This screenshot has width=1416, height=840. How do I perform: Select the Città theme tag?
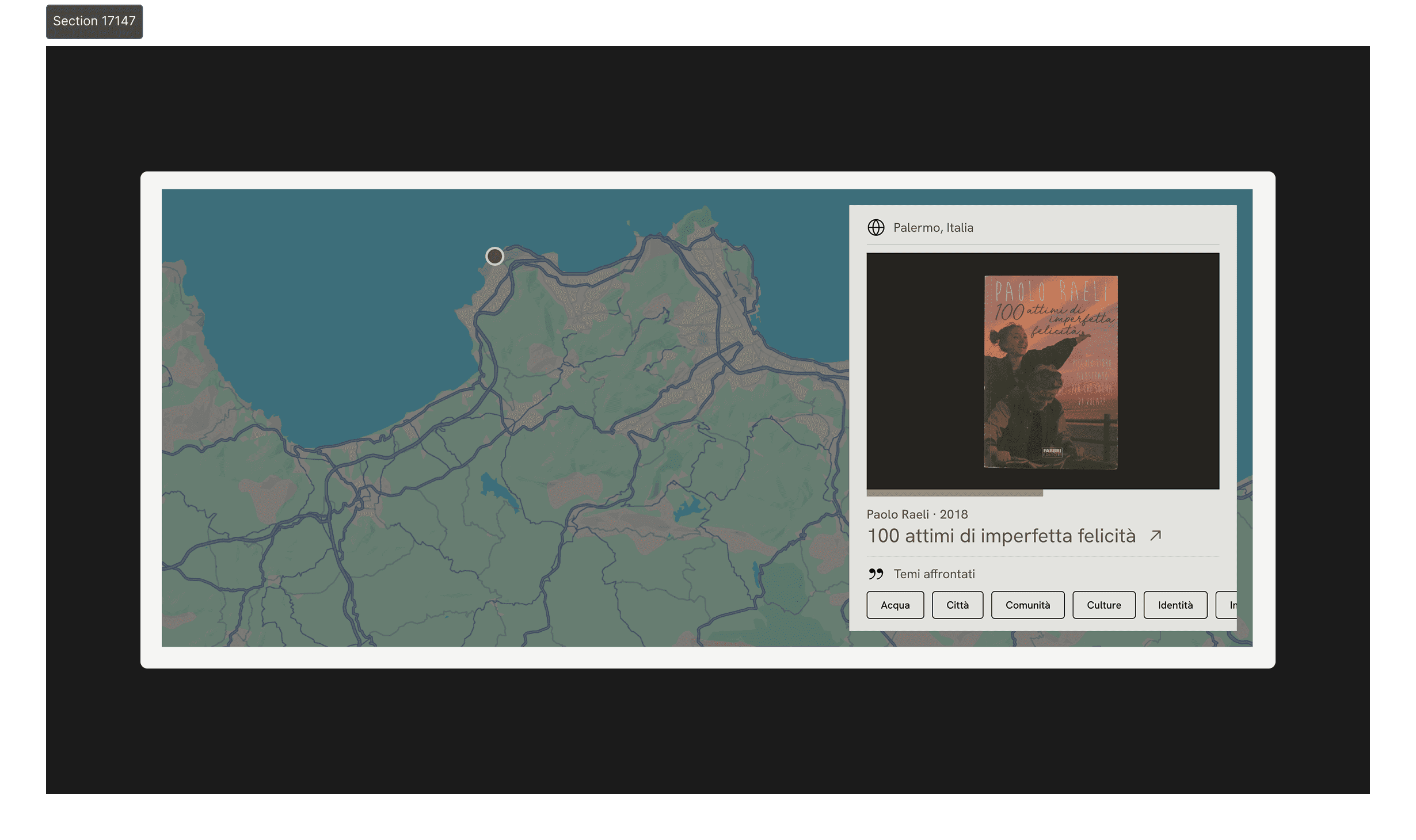957,605
